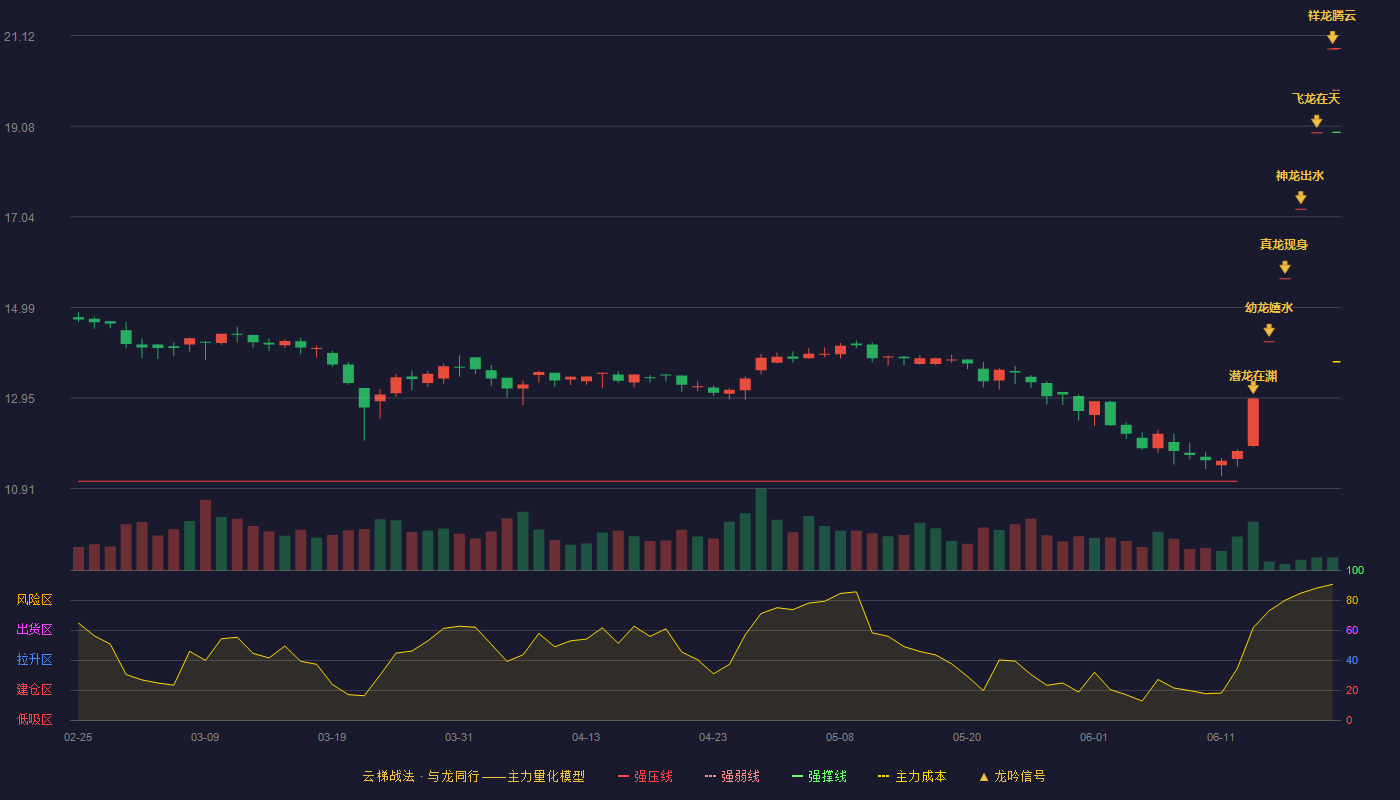Screen dimensions: 1400x800
Task: Click the 飞龙在天 signal arrow marker
Action: click(1316, 121)
